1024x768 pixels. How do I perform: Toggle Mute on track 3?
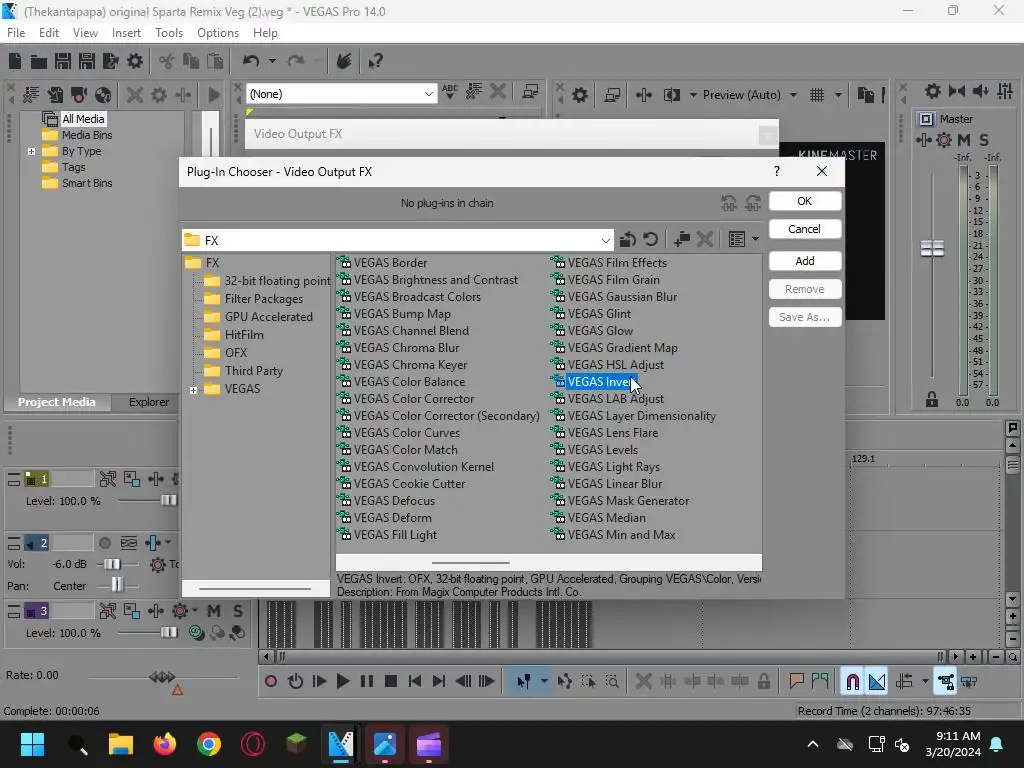tap(214, 611)
